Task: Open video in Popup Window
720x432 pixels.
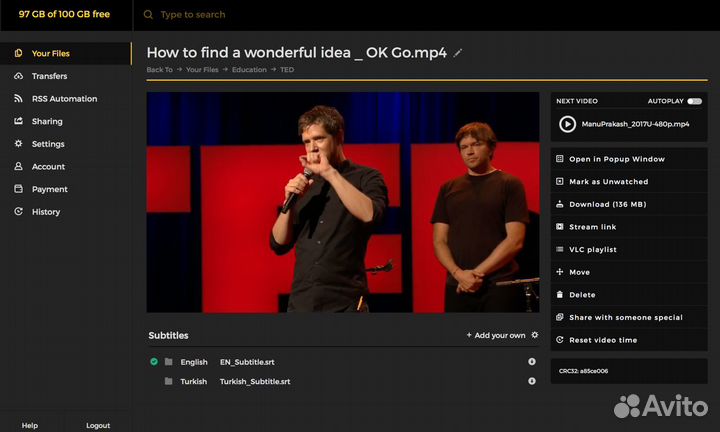Action: 616,159
